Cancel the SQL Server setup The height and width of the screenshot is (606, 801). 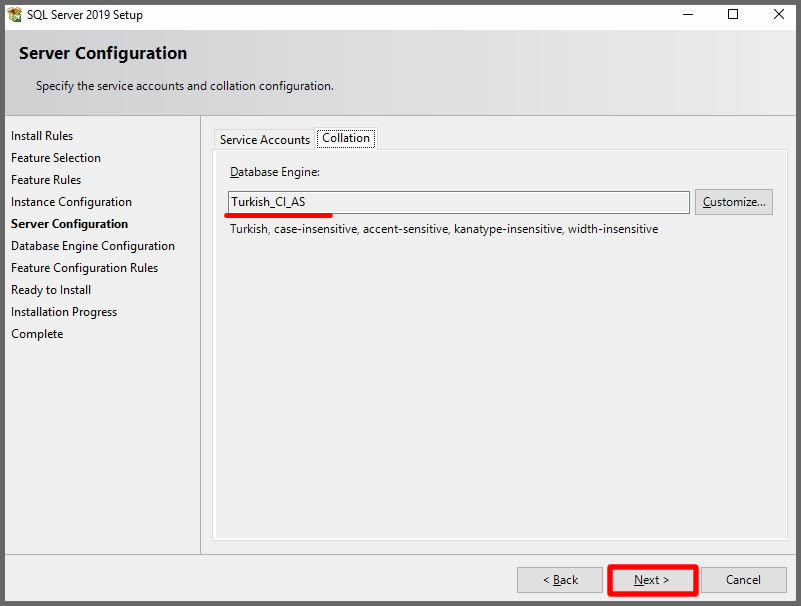coord(743,580)
